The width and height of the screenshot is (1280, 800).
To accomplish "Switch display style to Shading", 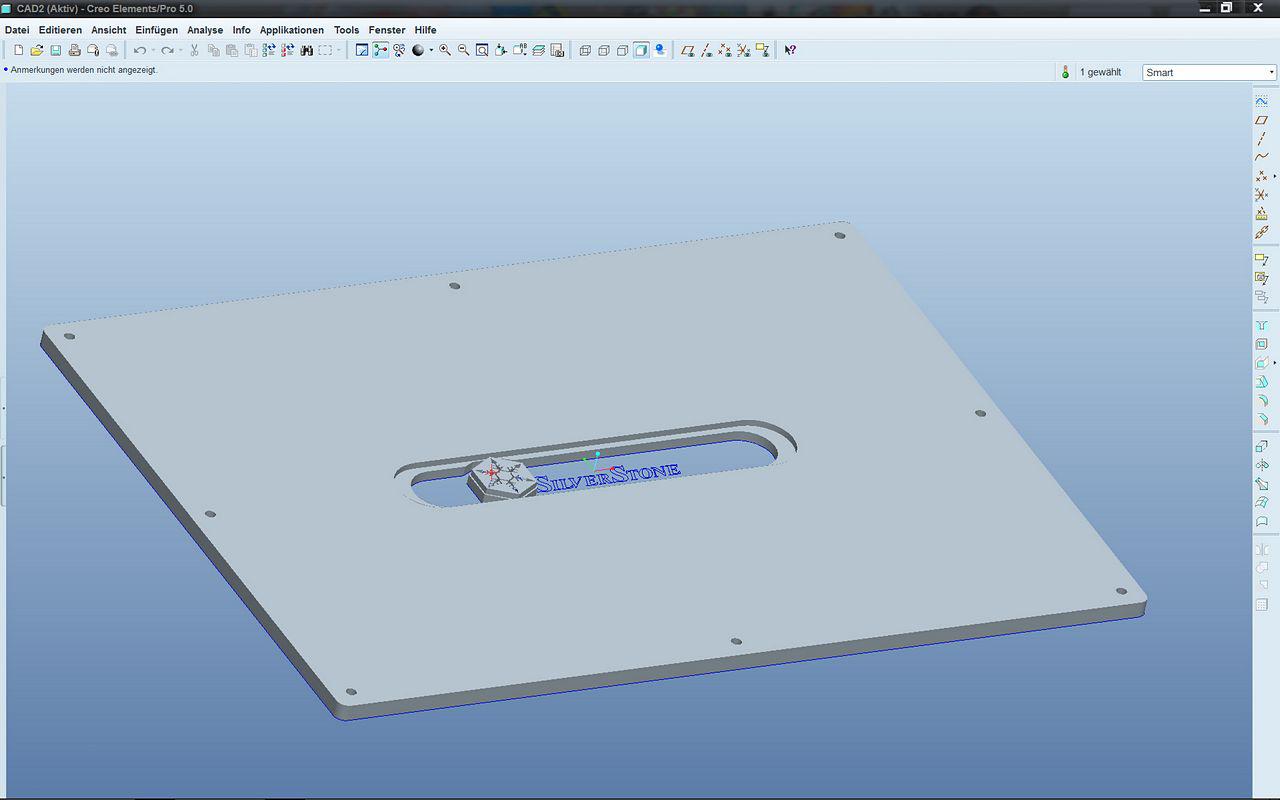I will (641, 50).
